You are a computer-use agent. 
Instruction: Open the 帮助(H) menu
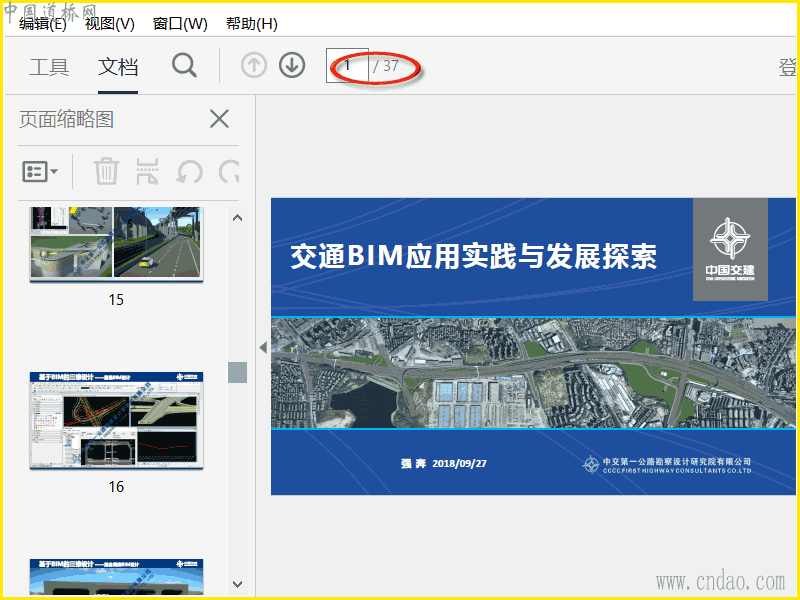click(252, 24)
